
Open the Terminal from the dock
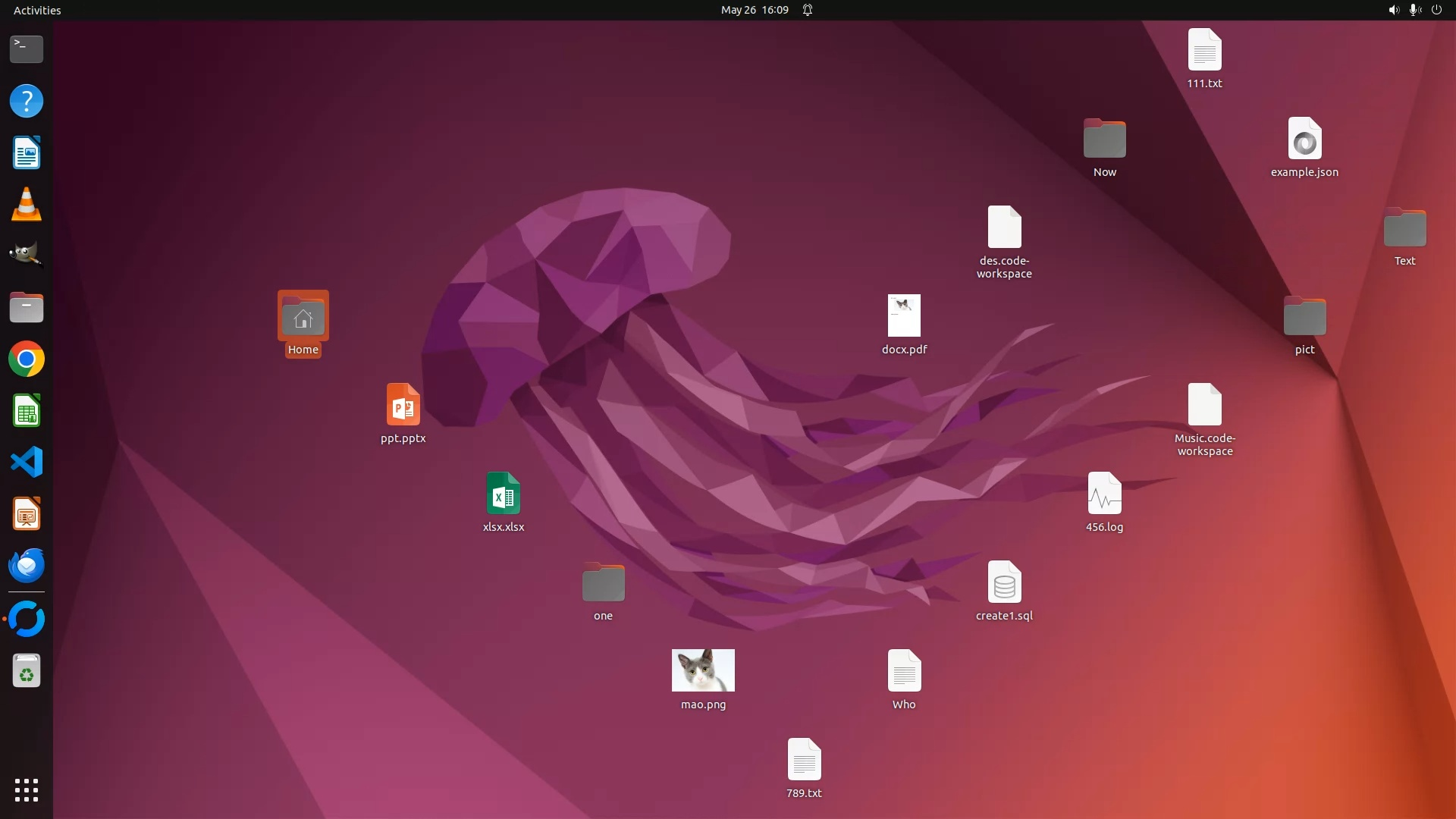coord(27,49)
